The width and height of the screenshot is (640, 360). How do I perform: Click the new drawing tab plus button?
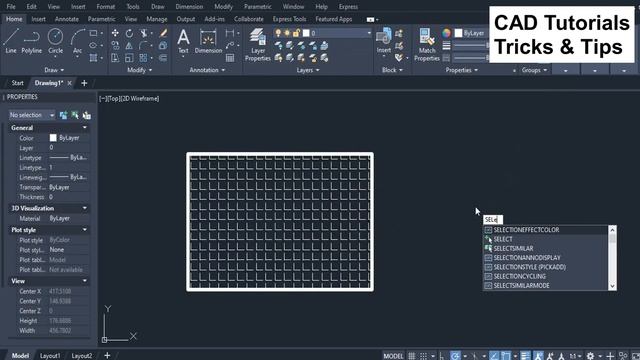84,83
